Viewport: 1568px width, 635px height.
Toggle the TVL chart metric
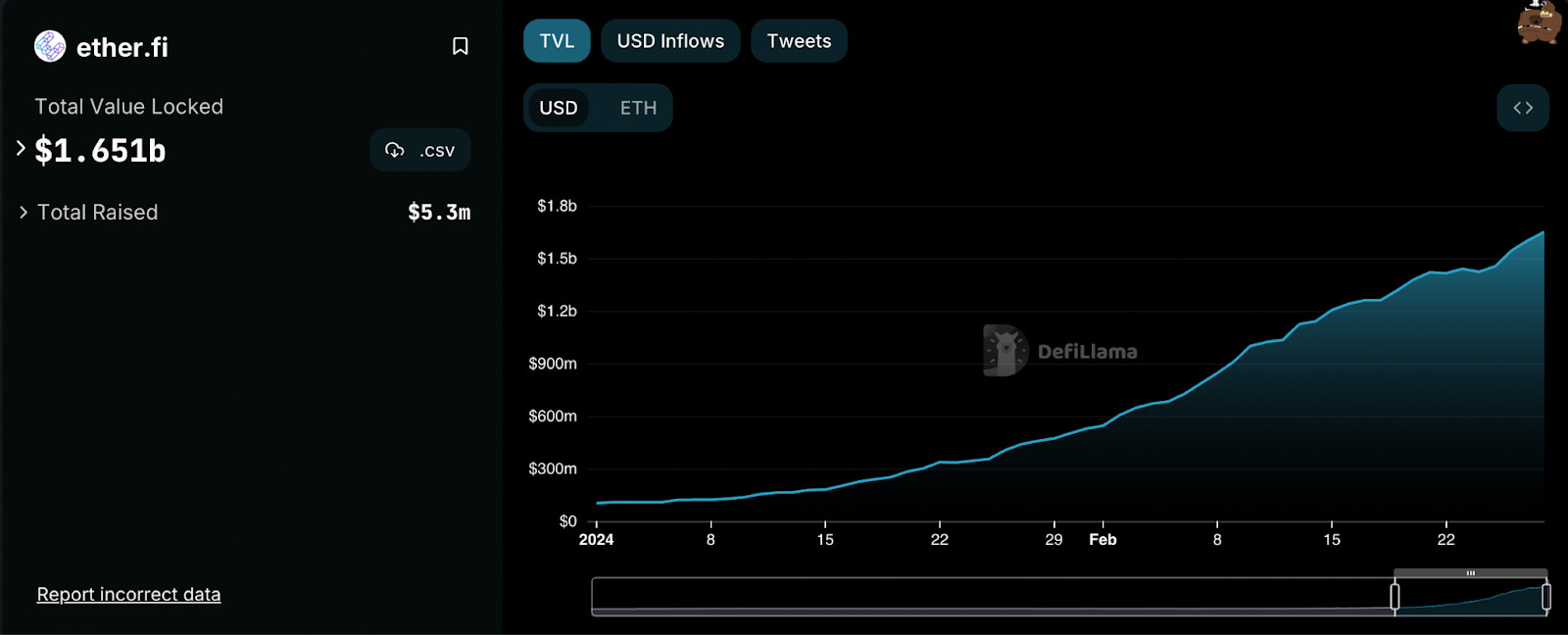557,41
